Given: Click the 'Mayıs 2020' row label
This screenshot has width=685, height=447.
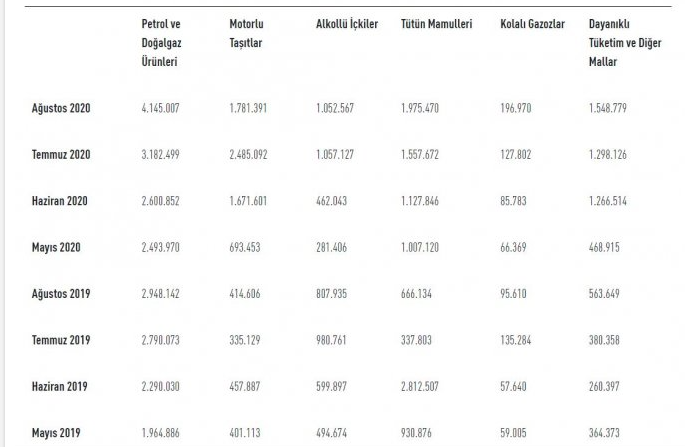Looking at the screenshot, I should coord(56,247).
